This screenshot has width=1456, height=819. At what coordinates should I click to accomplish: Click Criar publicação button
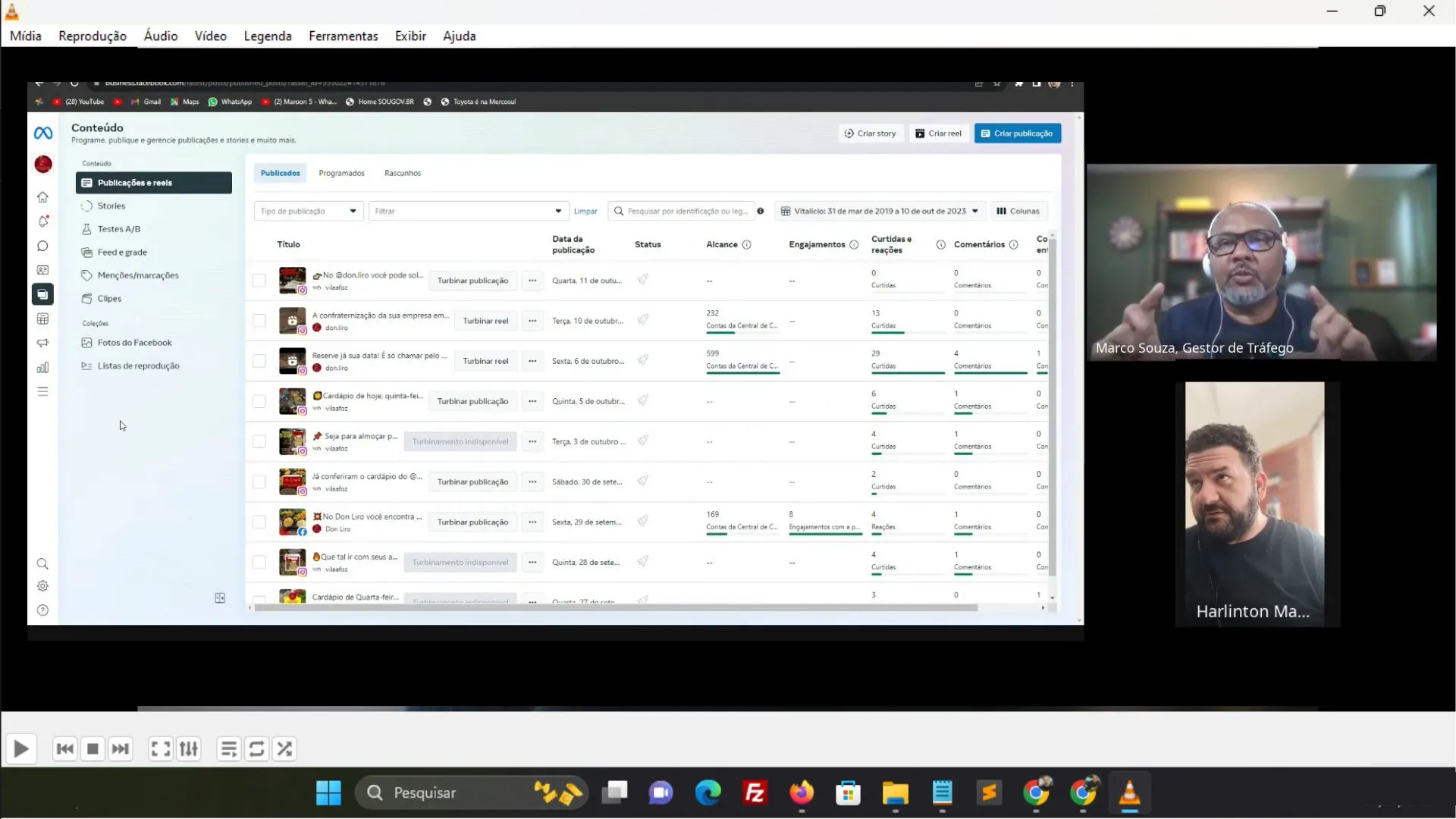[x=1017, y=133]
